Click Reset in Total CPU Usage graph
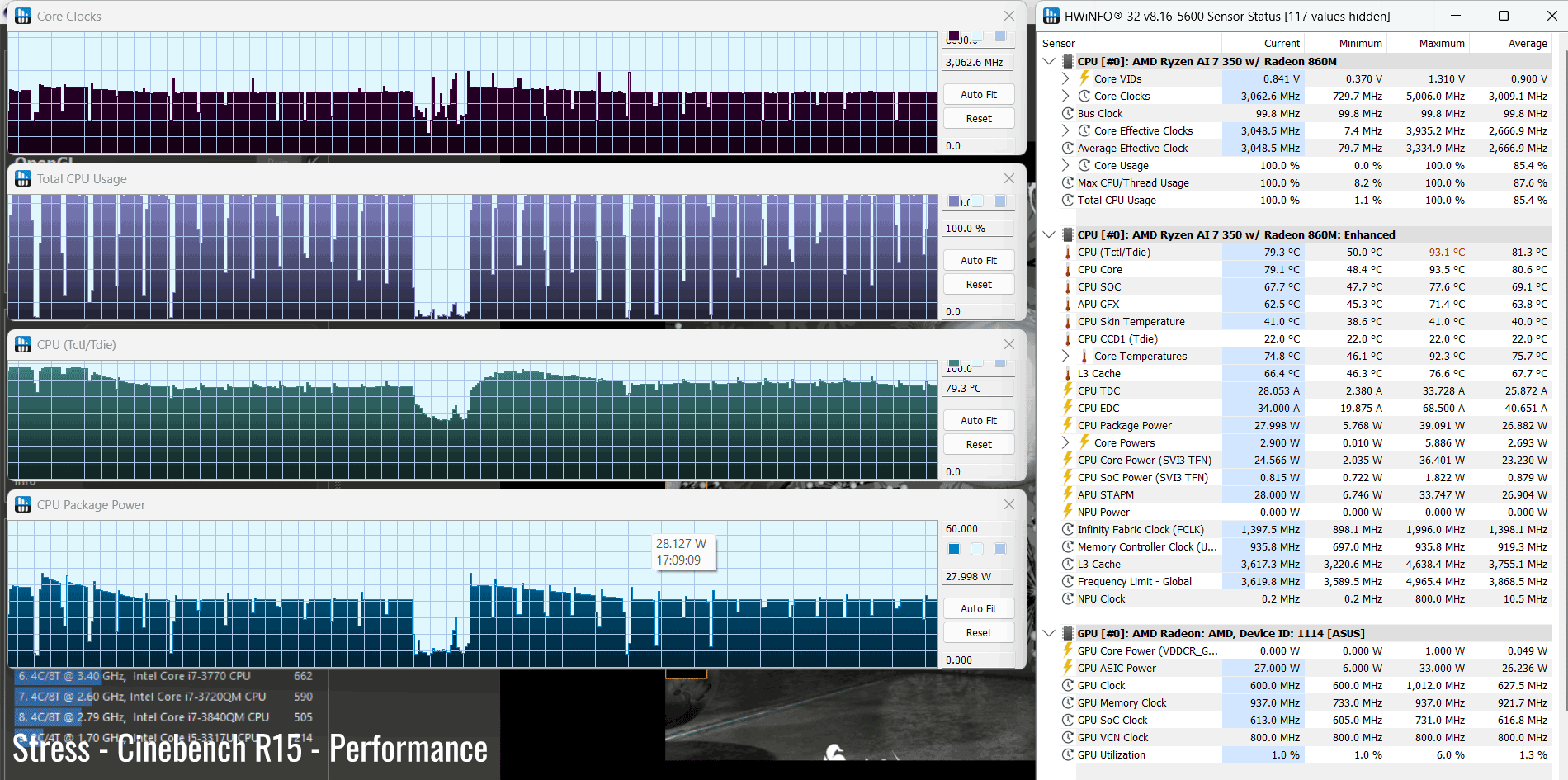The height and width of the screenshot is (780, 1568). [979, 284]
